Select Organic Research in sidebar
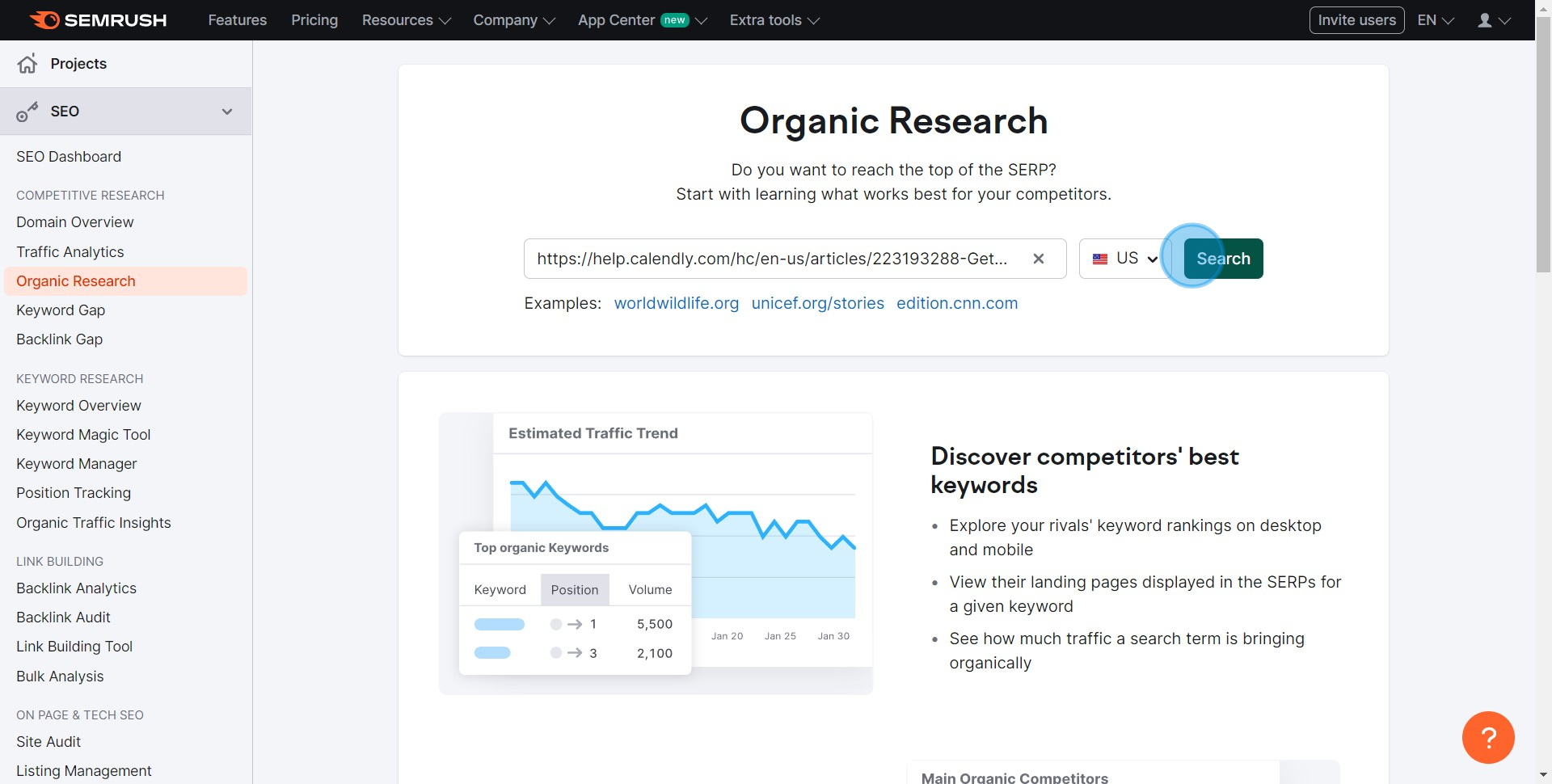Viewport: 1552px width, 784px height. point(125,281)
